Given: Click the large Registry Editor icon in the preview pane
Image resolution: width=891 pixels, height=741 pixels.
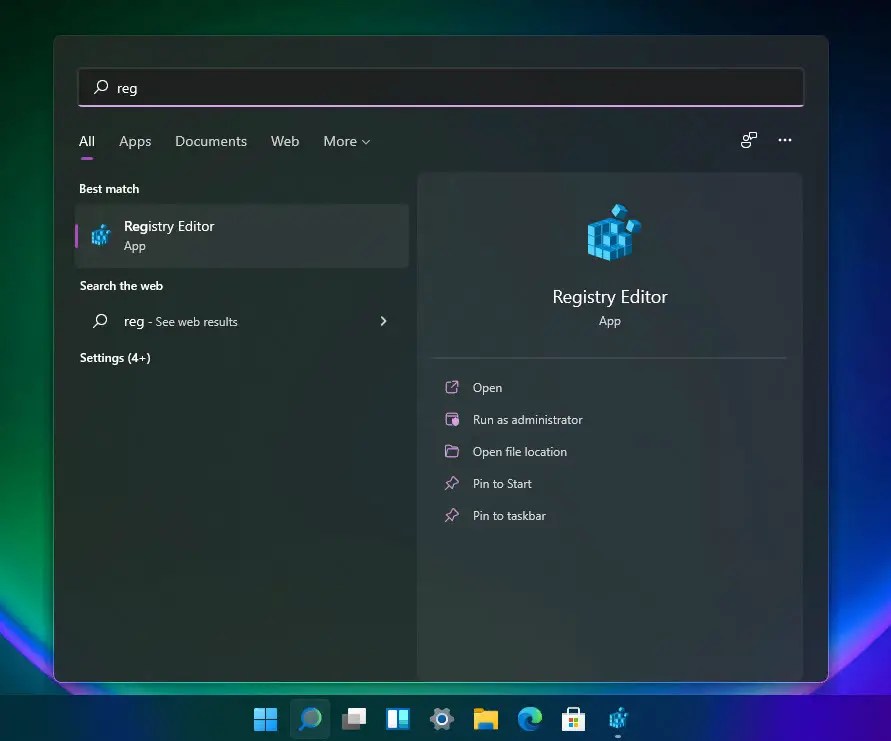Looking at the screenshot, I should 614,232.
